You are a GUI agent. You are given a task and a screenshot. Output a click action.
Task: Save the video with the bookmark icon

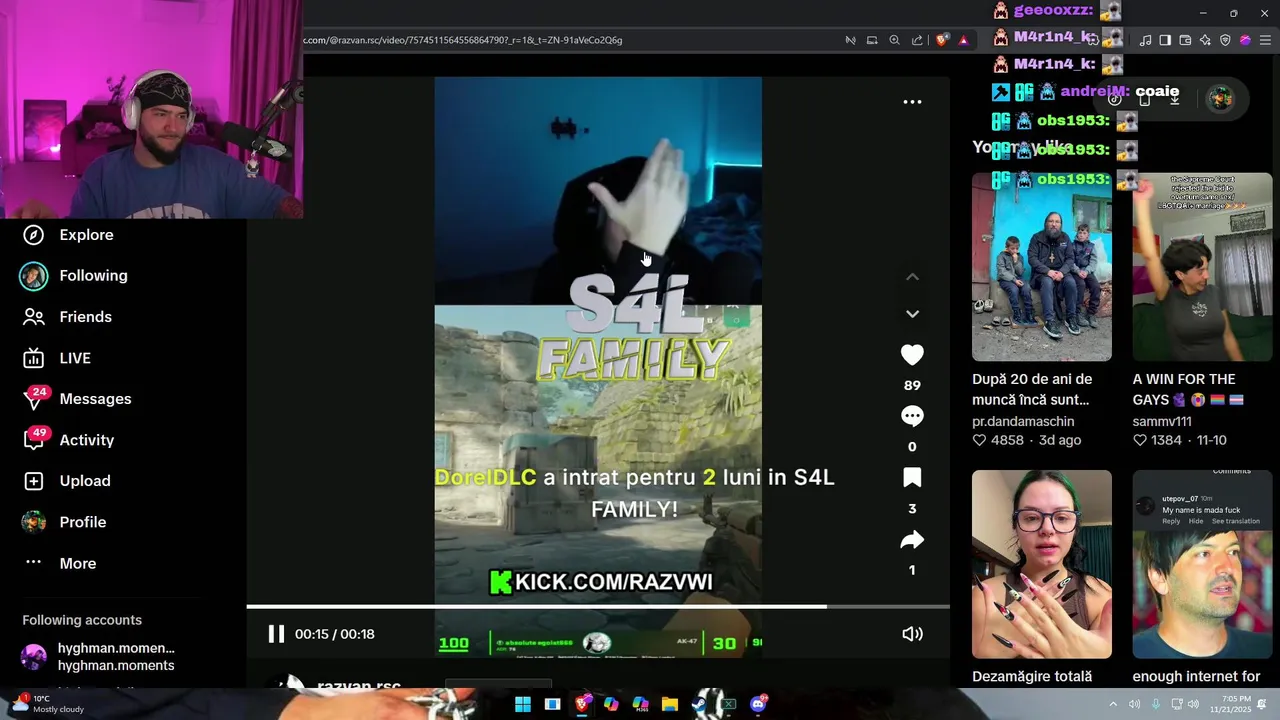pyautogui.click(x=912, y=477)
